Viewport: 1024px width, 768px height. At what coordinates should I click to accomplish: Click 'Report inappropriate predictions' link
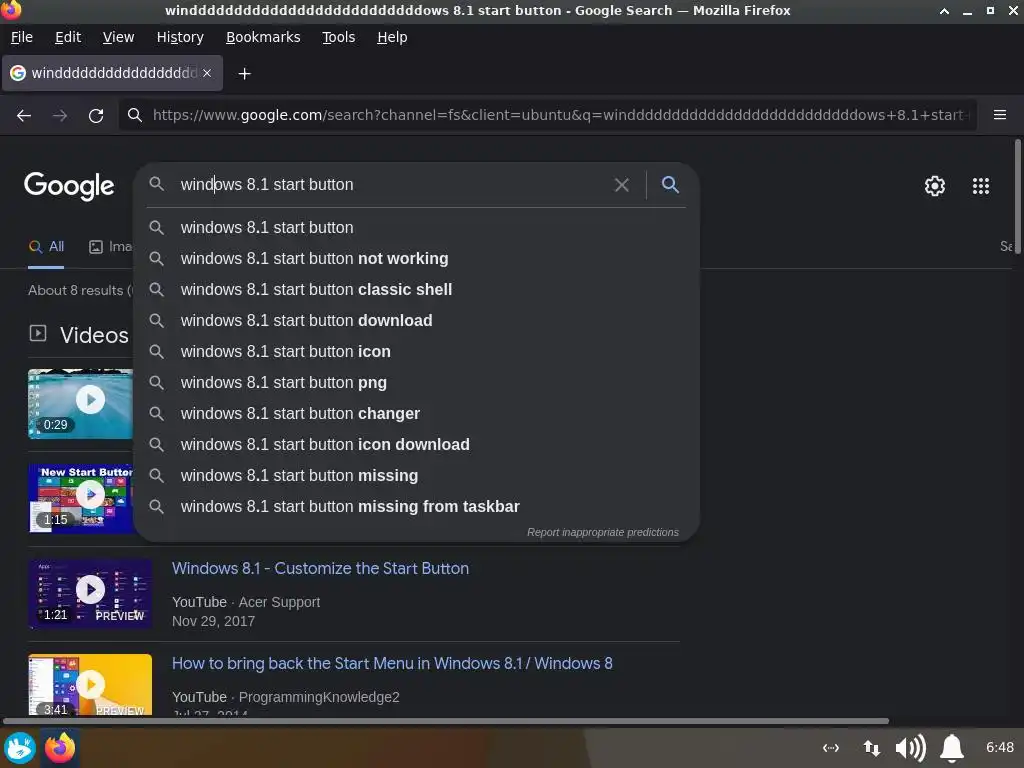(602, 532)
